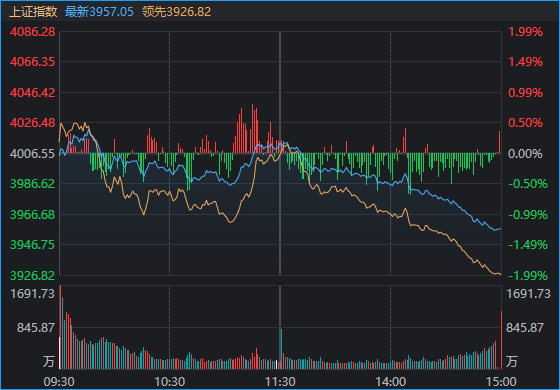560x390 pixels.
Task: Click the right 万 volume unit label
Action: tap(512, 361)
